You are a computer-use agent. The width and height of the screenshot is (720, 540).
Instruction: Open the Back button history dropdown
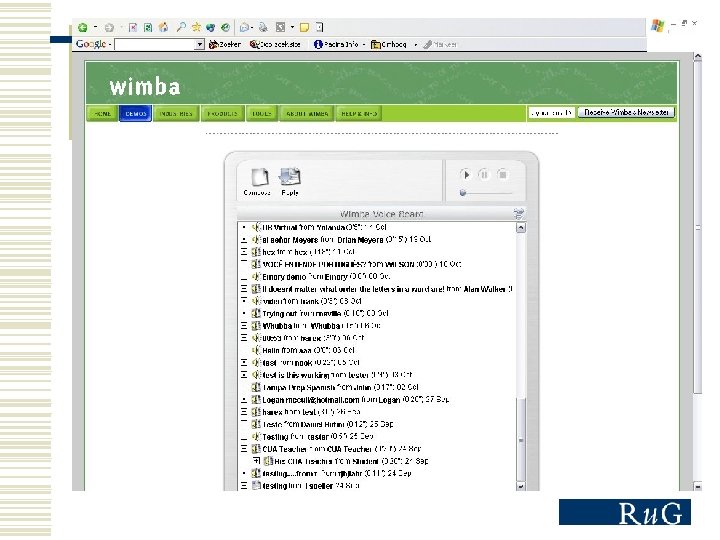click(96, 28)
